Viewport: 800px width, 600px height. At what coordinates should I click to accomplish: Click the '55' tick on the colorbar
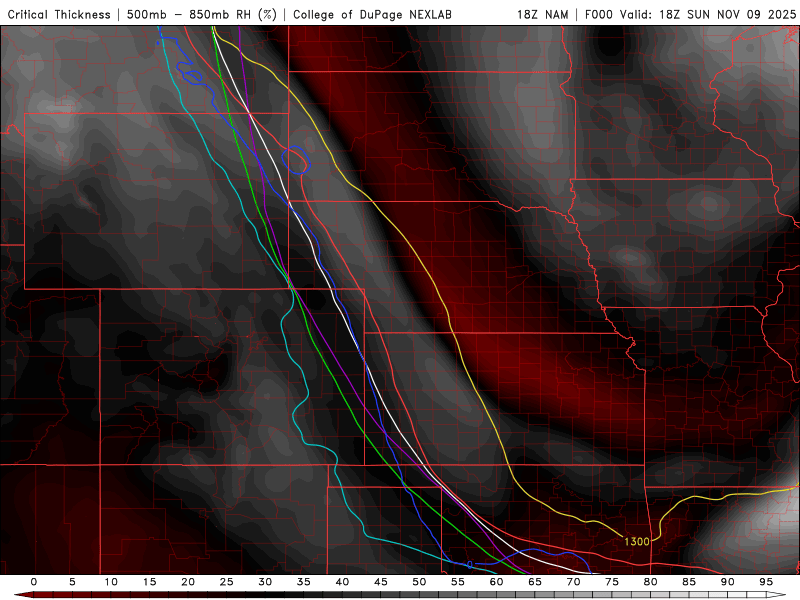(x=458, y=582)
